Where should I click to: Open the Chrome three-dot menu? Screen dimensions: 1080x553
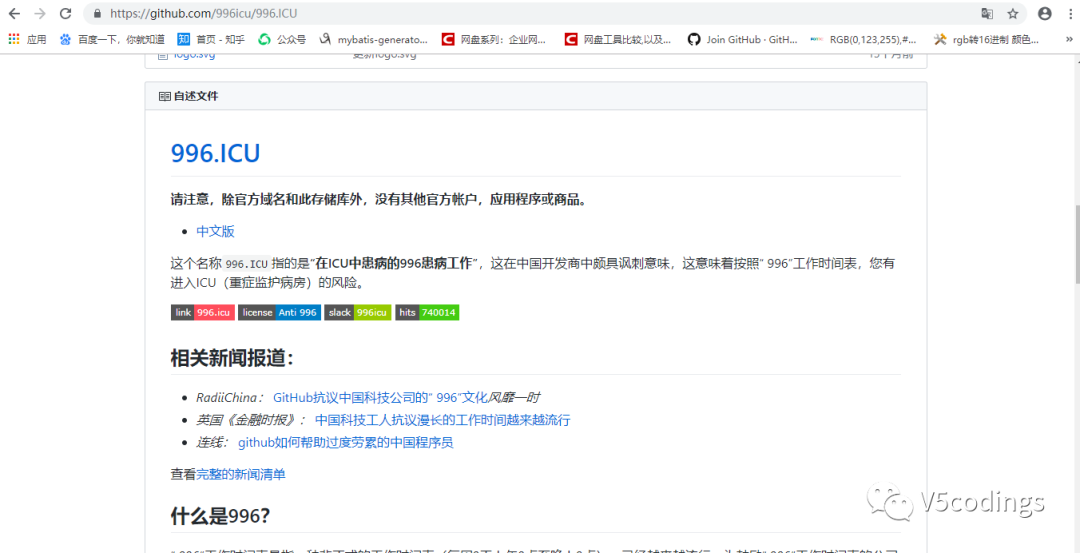pos(1068,14)
